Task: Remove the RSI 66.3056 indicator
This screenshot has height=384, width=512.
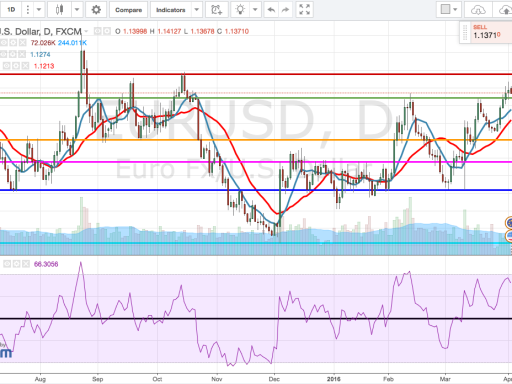Action: [26, 264]
